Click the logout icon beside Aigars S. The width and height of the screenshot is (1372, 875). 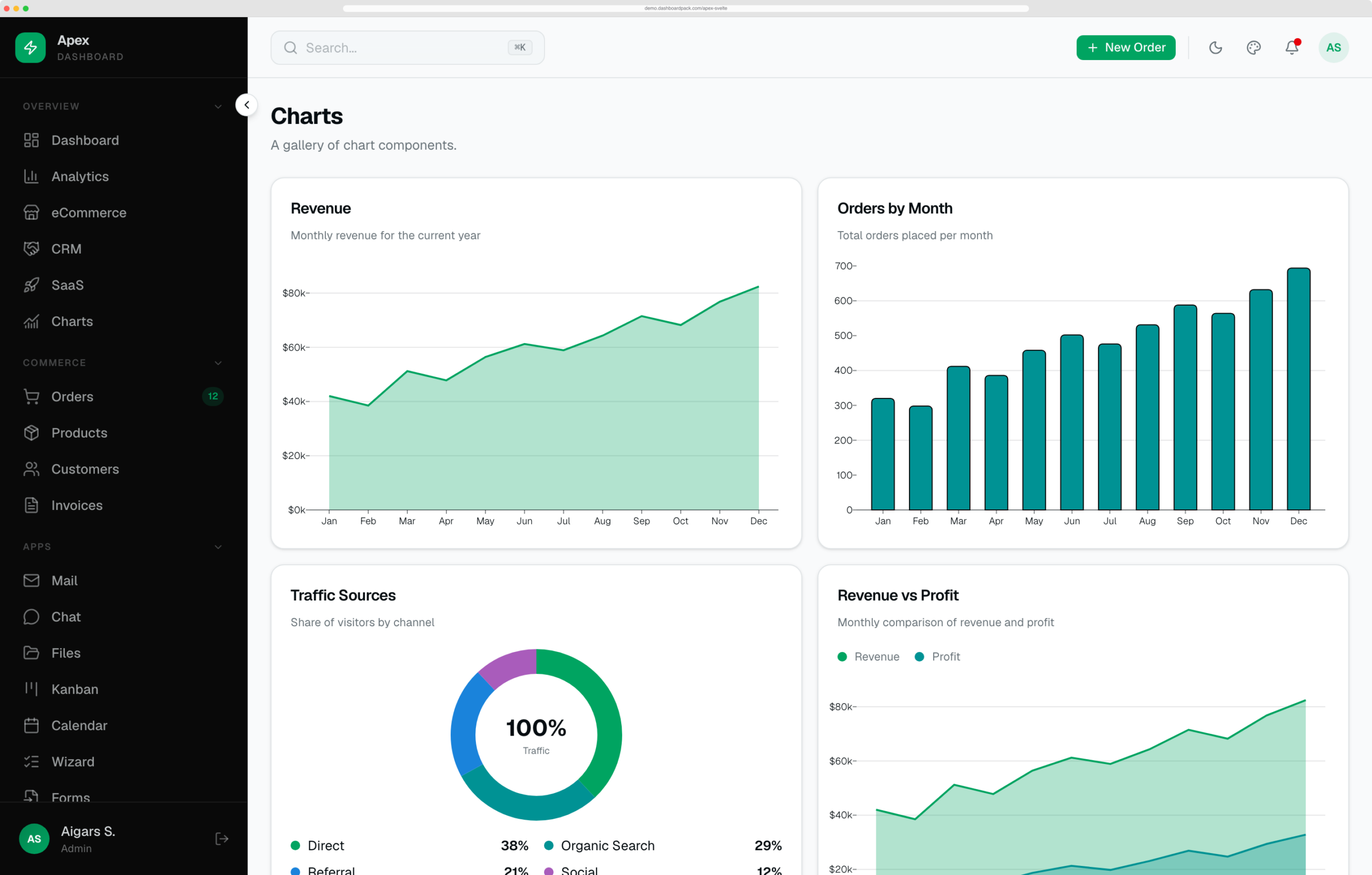click(x=222, y=839)
